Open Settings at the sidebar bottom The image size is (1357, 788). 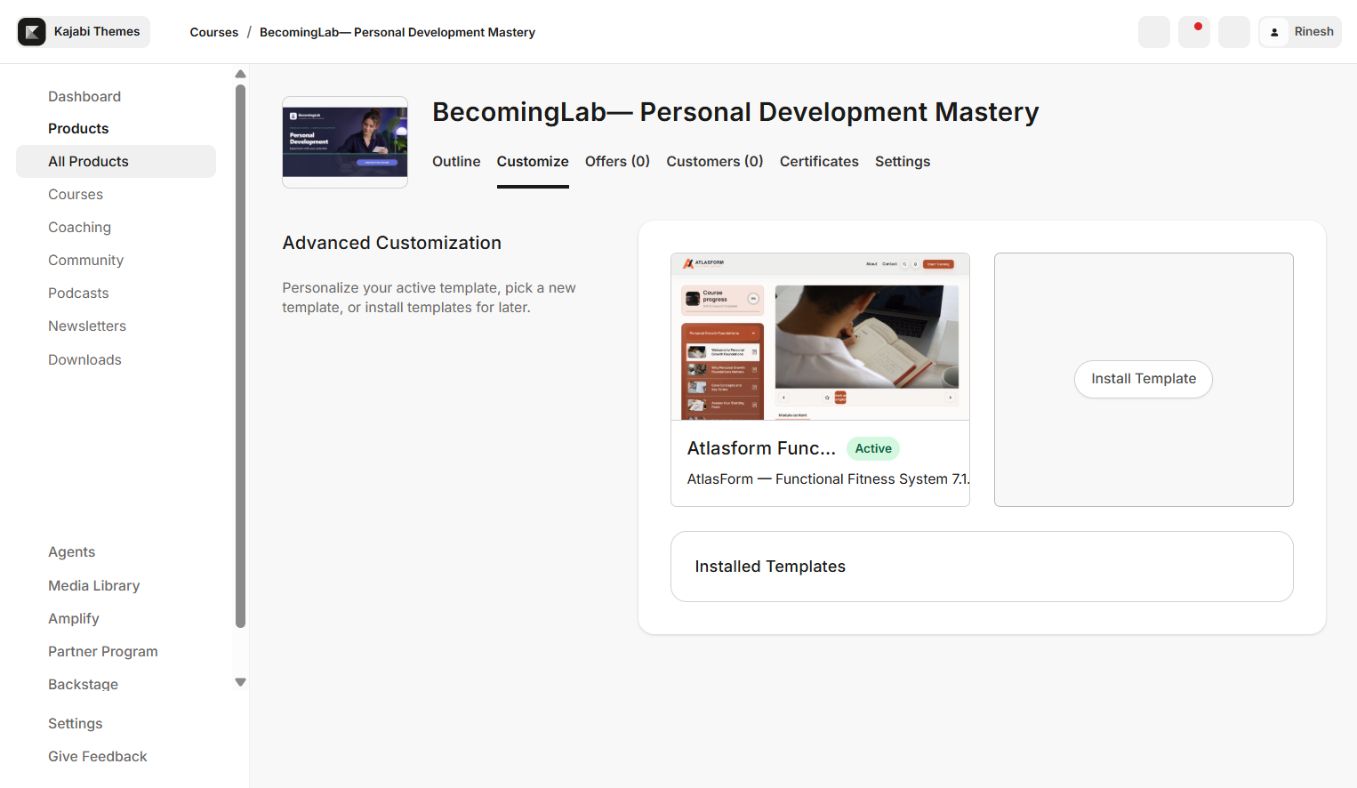pos(75,723)
